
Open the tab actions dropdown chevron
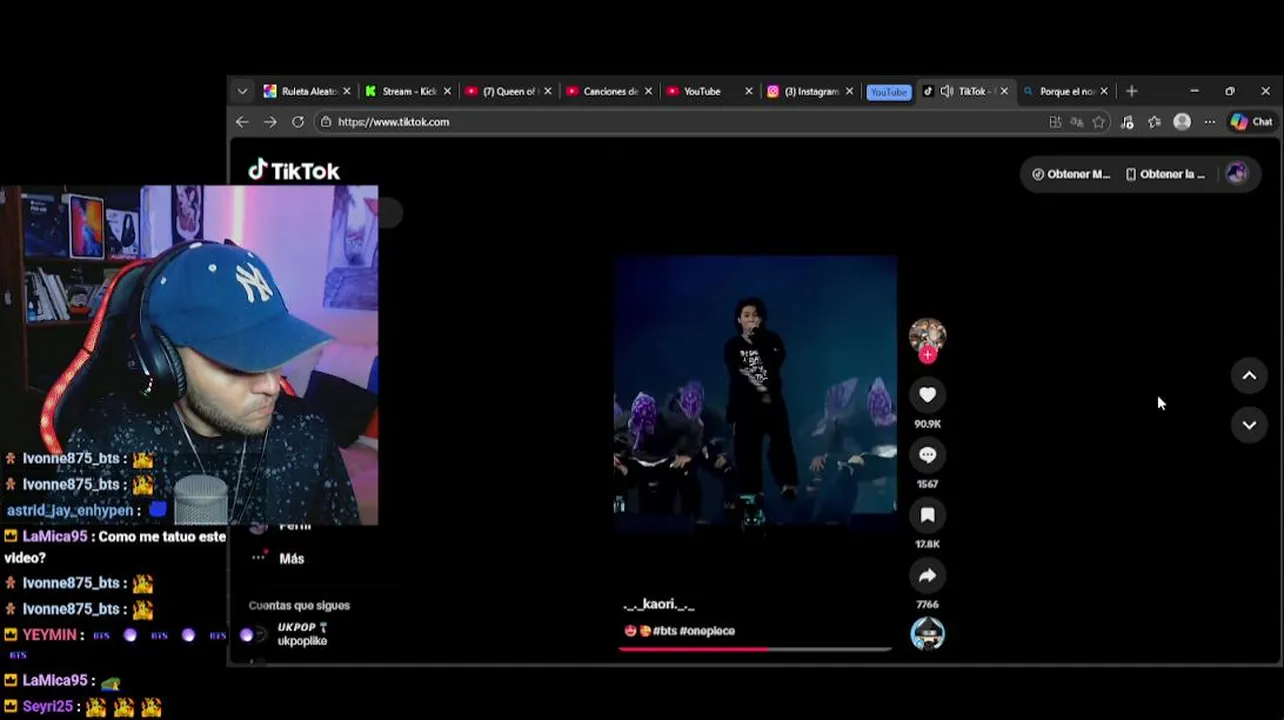point(242,91)
